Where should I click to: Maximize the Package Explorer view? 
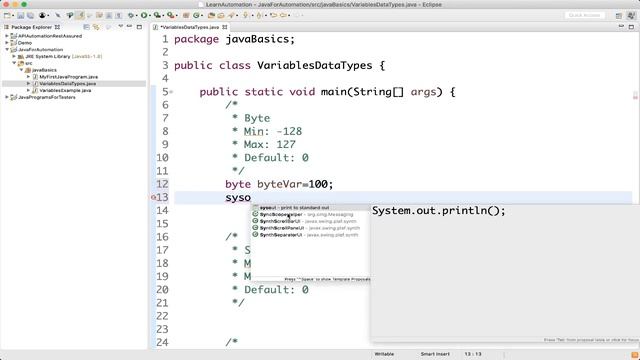point(139,27)
